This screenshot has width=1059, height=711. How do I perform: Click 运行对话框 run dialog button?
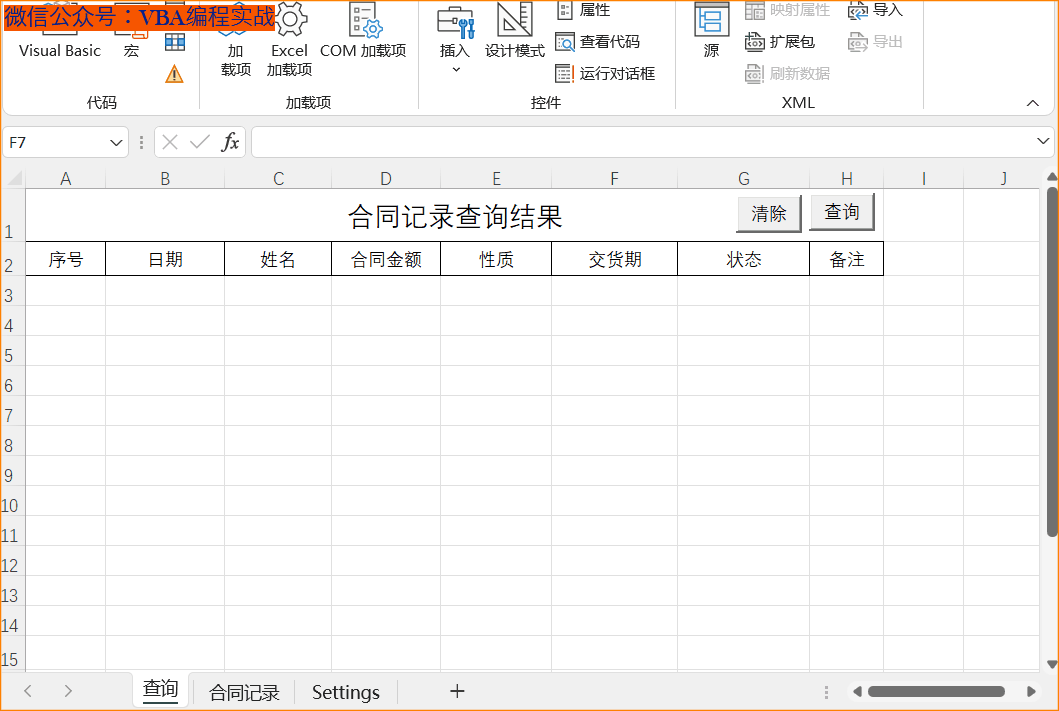605,73
